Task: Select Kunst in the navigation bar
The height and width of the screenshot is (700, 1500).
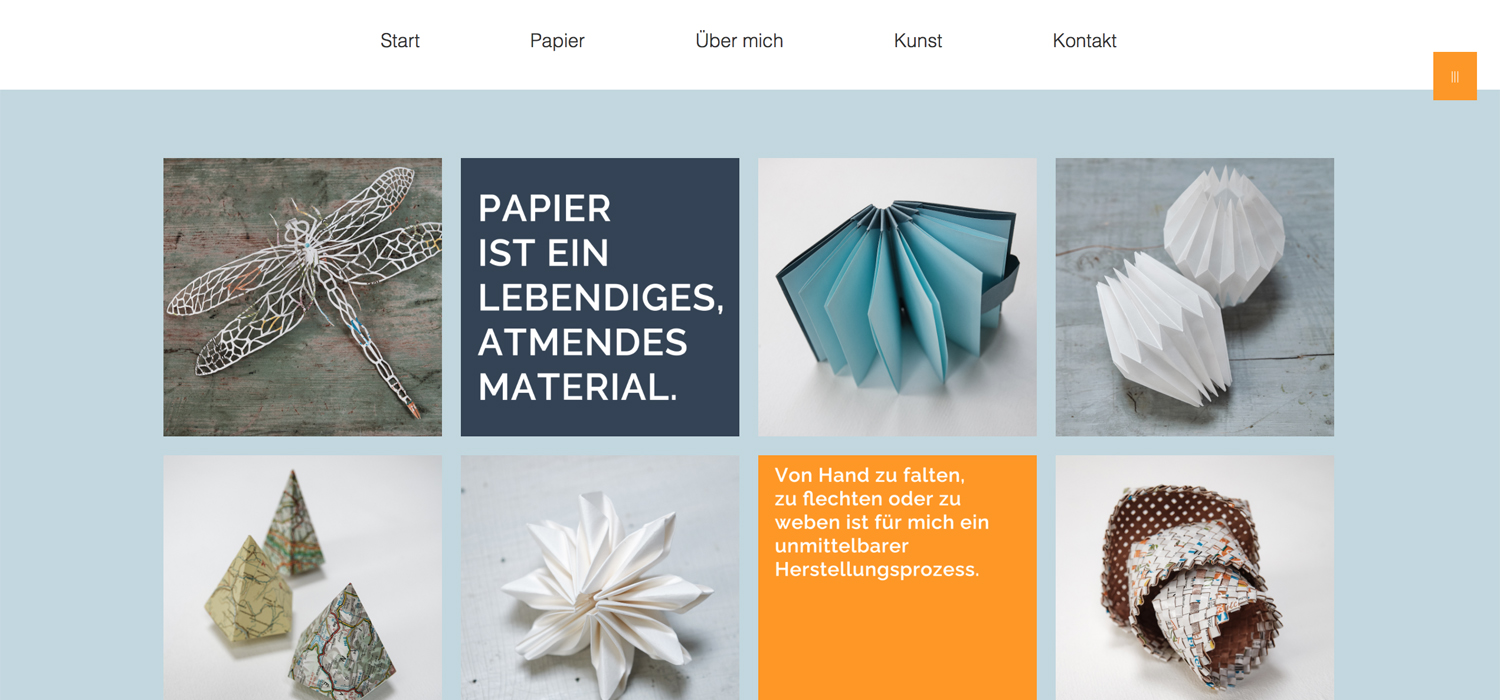Action: coord(917,41)
